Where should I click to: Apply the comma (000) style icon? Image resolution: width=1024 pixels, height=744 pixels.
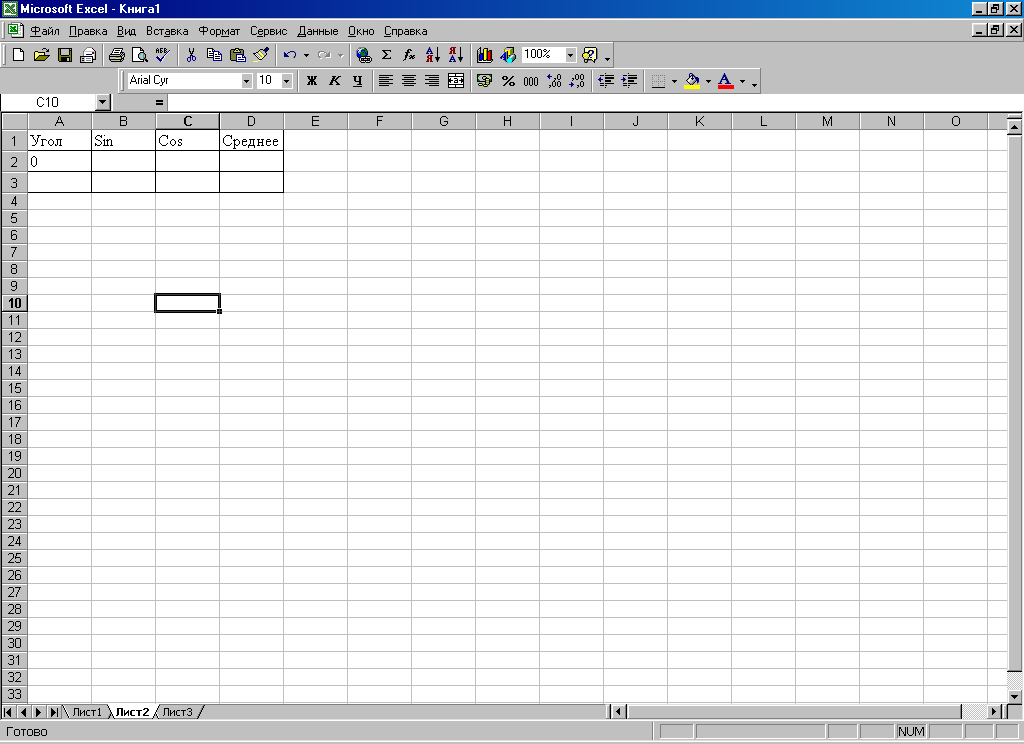point(531,81)
